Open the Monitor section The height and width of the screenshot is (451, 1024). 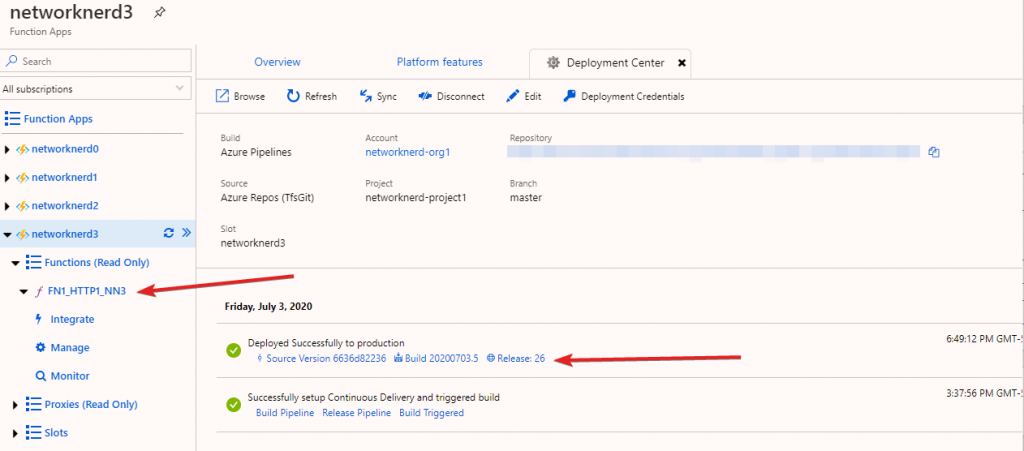click(x=70, y=376)
